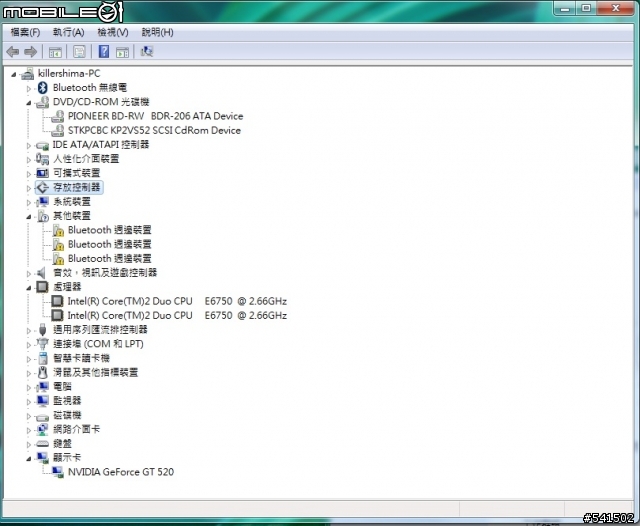Click the action pane toolbar icon

(x=122, y=52)
